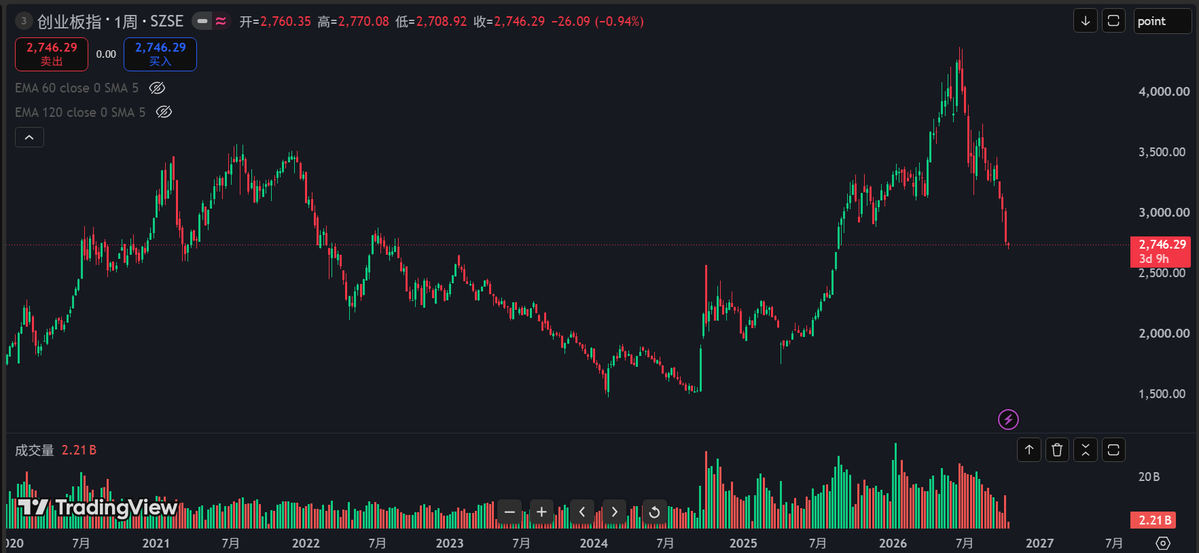The width and height of the screenshot is (1199, 553).
Task: Click the 0.00 spread value between buttons
Action: [x=106, y=54]
